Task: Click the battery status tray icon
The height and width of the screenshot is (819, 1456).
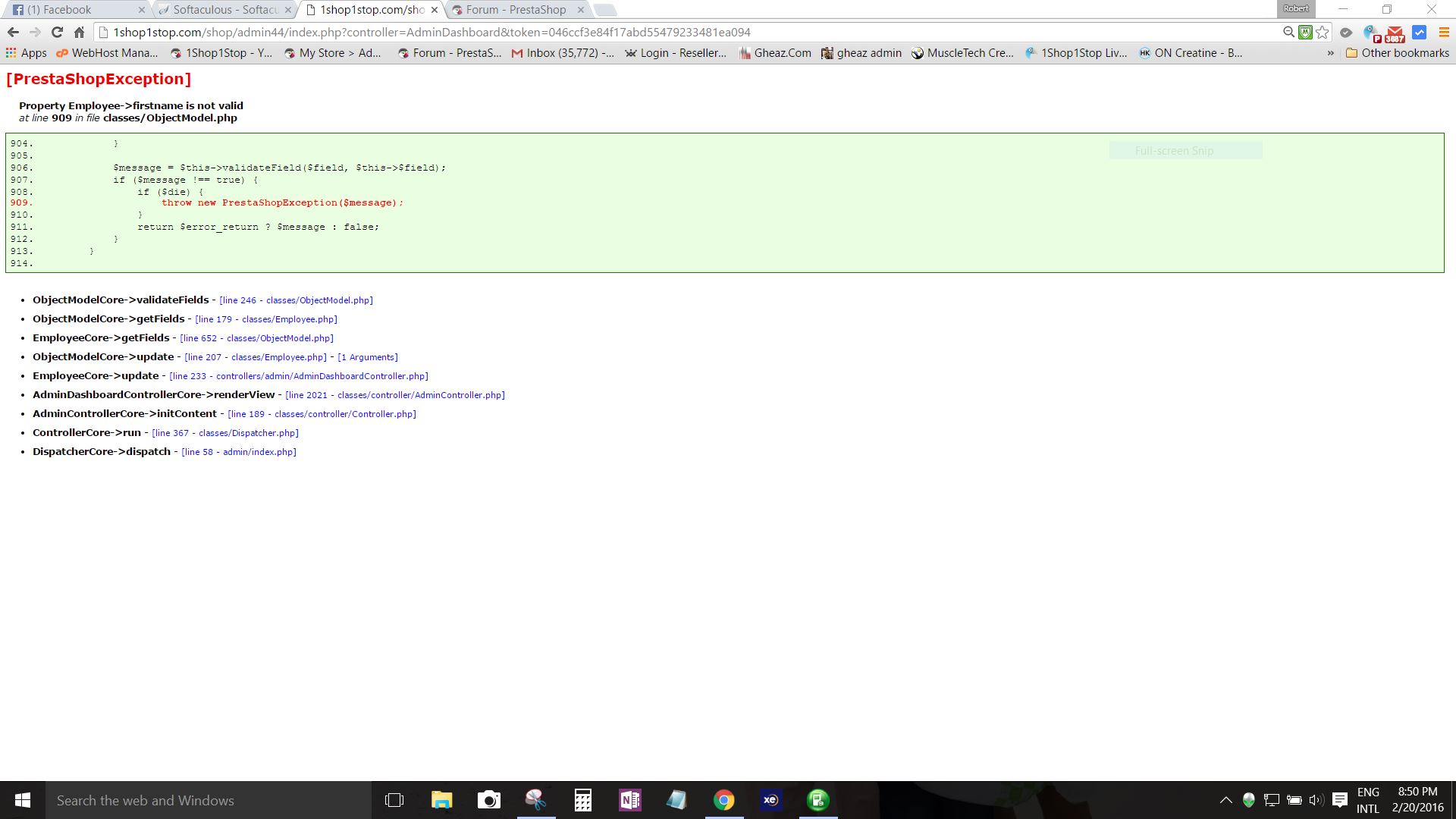Action: [1294, 800]
